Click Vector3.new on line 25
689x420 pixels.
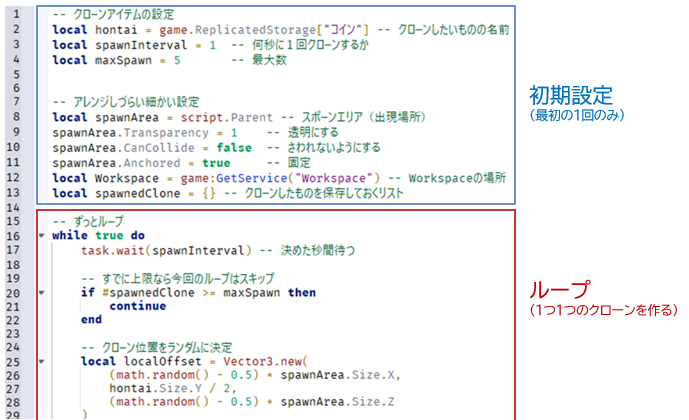click(262, 362)
